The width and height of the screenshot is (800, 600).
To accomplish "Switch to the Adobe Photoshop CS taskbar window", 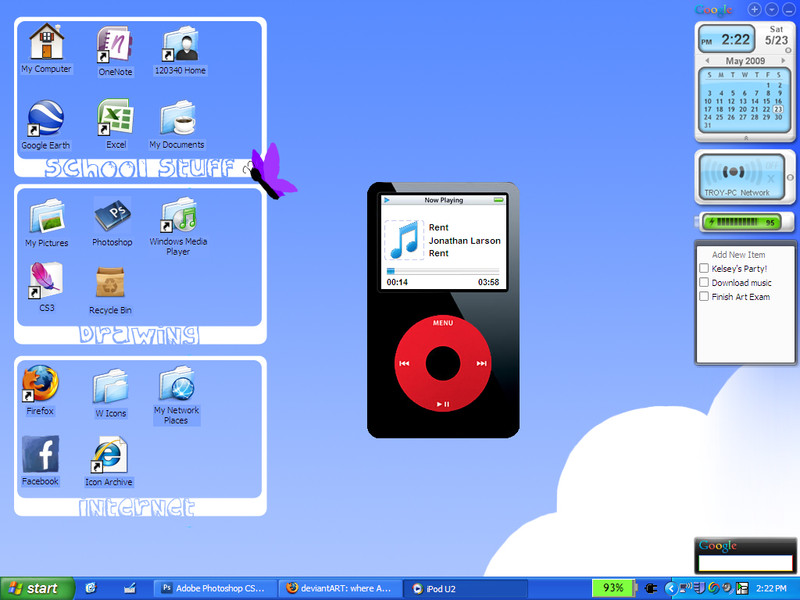I will click(215, 588).
